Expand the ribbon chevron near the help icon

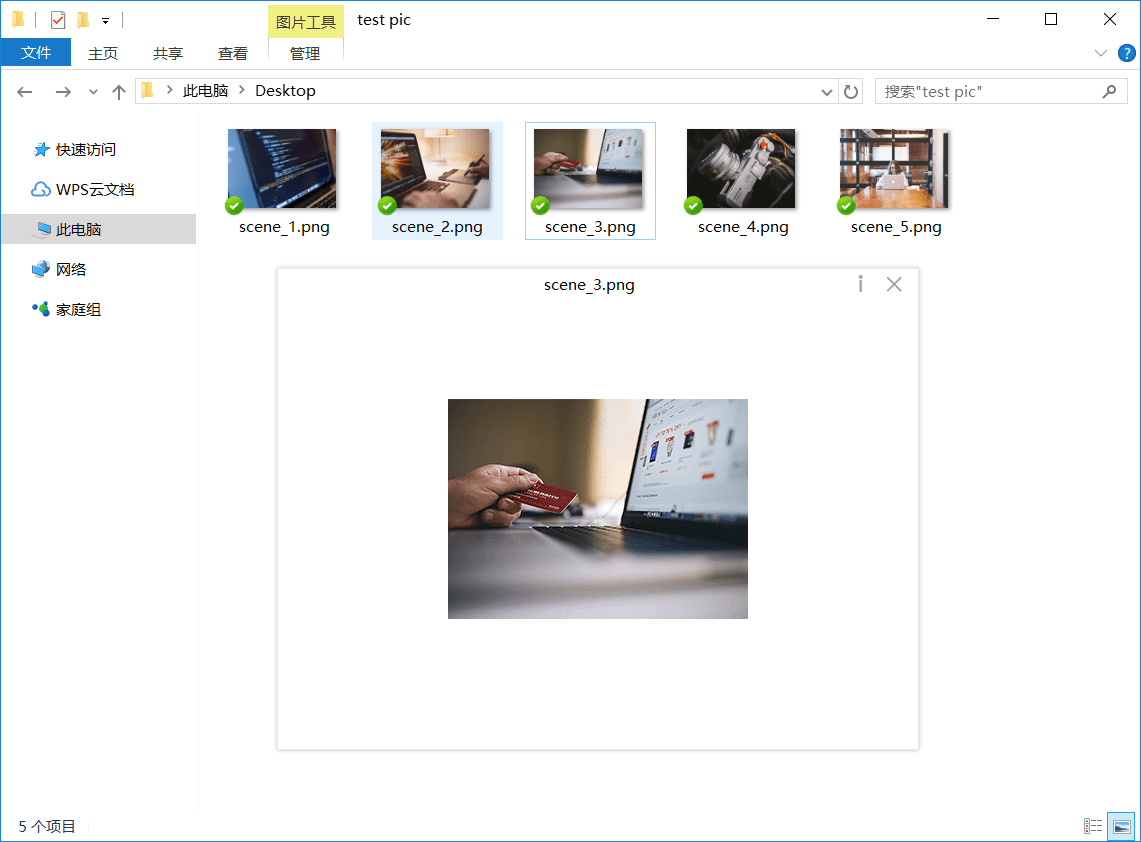tap(1101, 53)
